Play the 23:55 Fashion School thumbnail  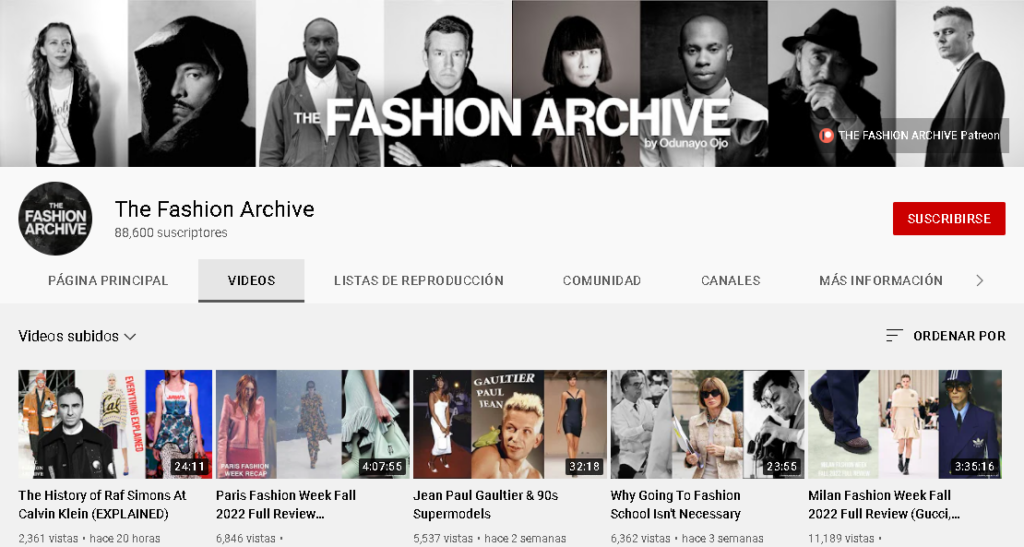point(707,424)
